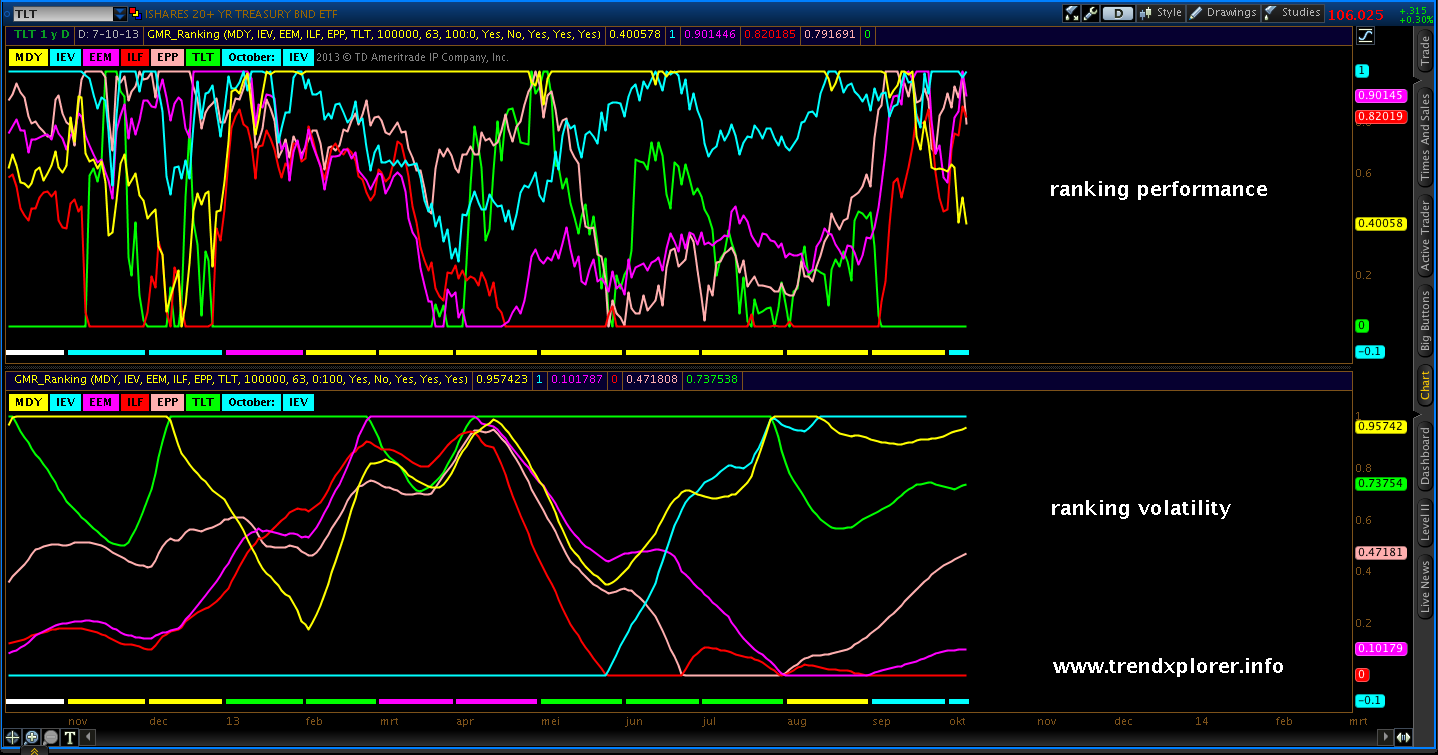Image resolution: width=1438 pixels, height=755 pixels.
Task: Click the green TLT label in upper panel
Action: (x=203, y=57)
